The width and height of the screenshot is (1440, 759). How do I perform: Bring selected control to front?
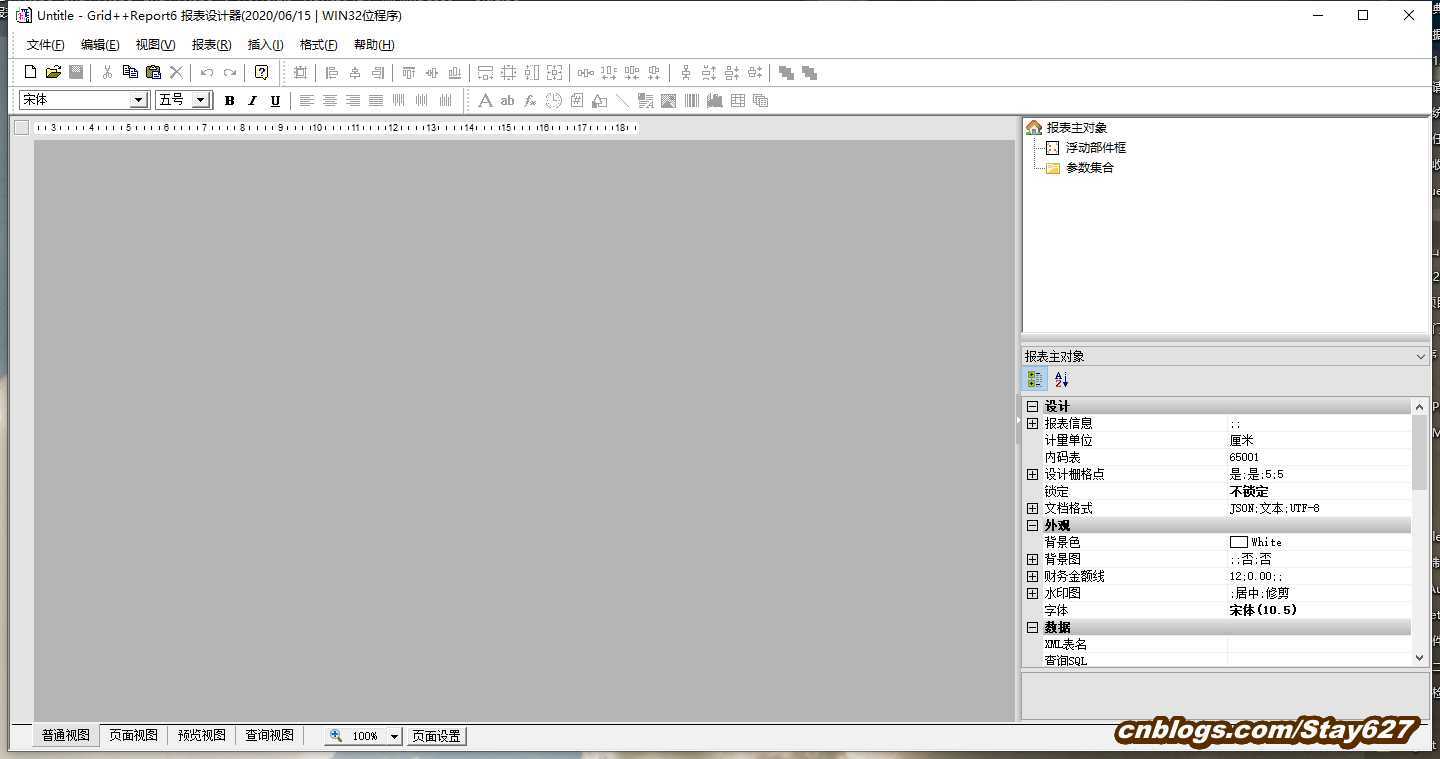click(786, 72)
